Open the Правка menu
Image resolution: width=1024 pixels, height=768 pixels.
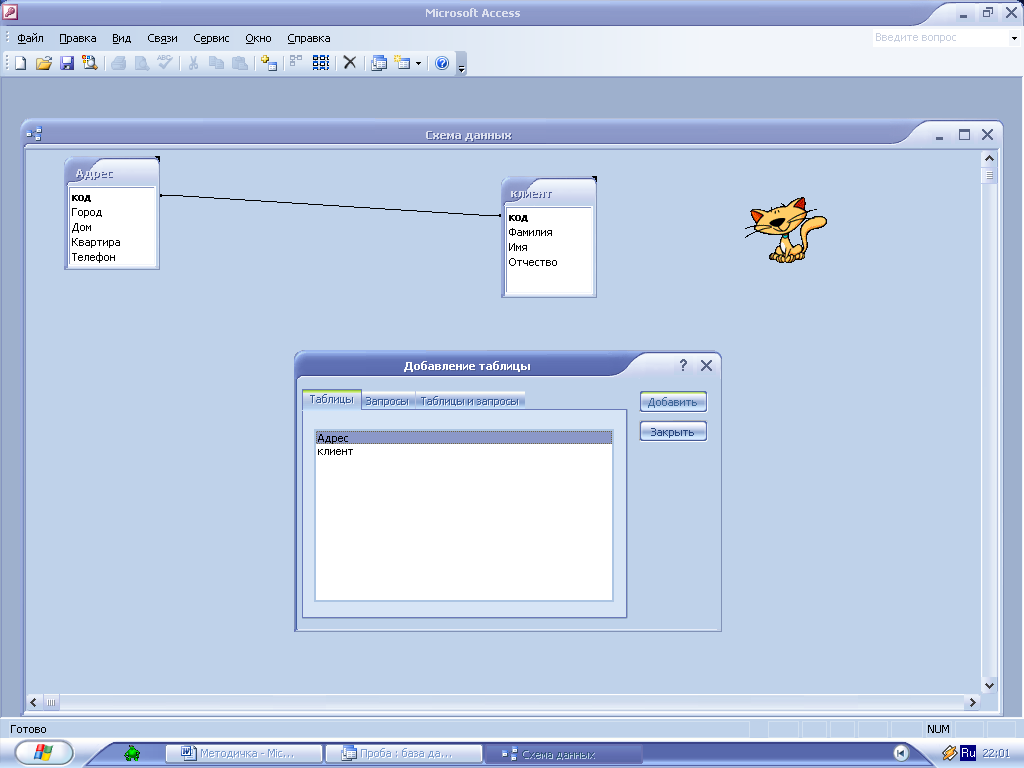[x=78, y=38]
